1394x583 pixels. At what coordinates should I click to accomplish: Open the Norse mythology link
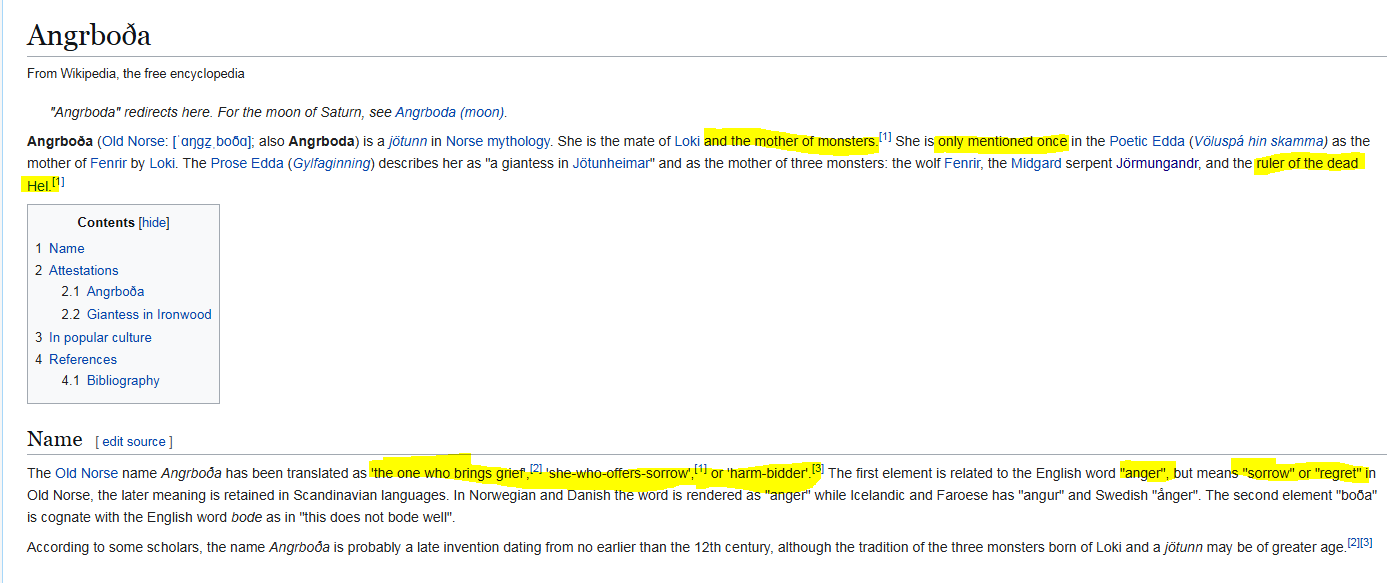pos(498,141)
